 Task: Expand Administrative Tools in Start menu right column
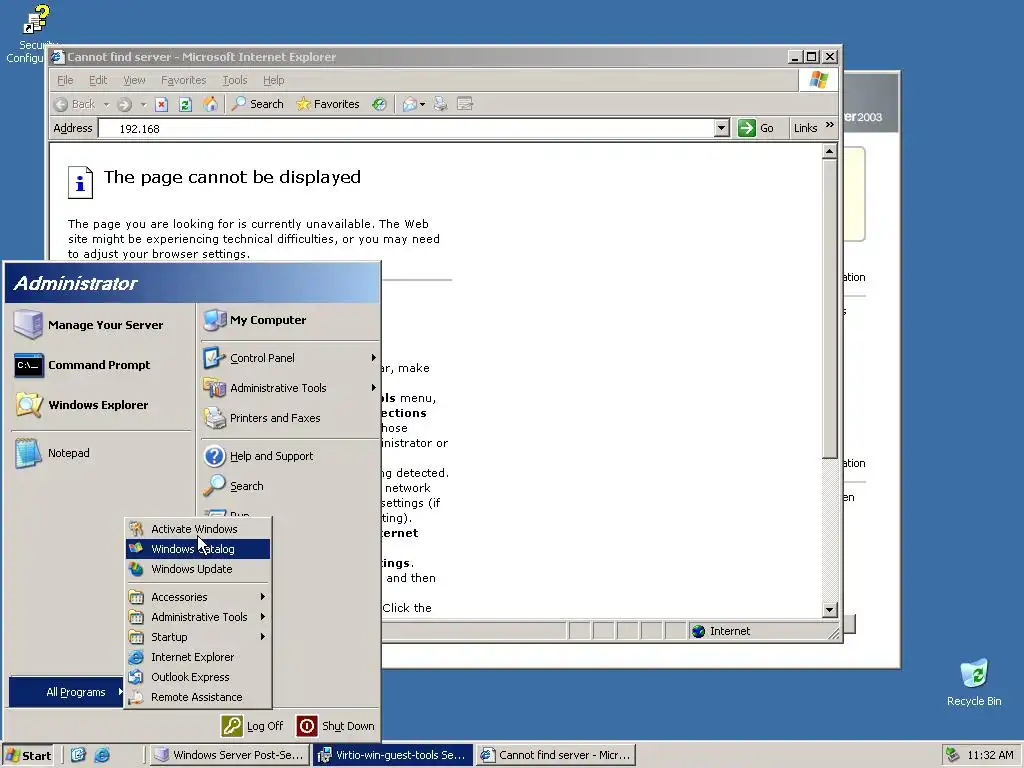pos(289,388)
